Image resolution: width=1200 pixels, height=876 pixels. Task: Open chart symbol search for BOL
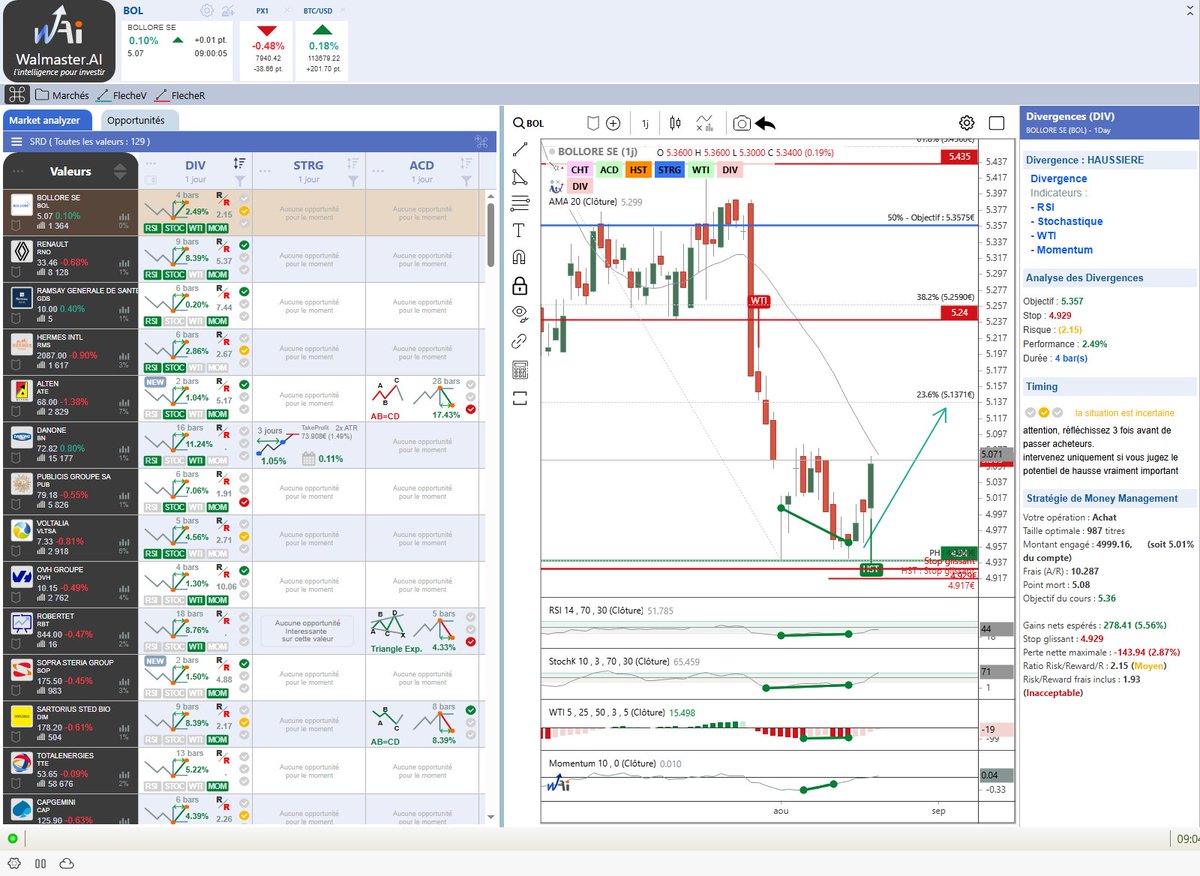[528, 123]
